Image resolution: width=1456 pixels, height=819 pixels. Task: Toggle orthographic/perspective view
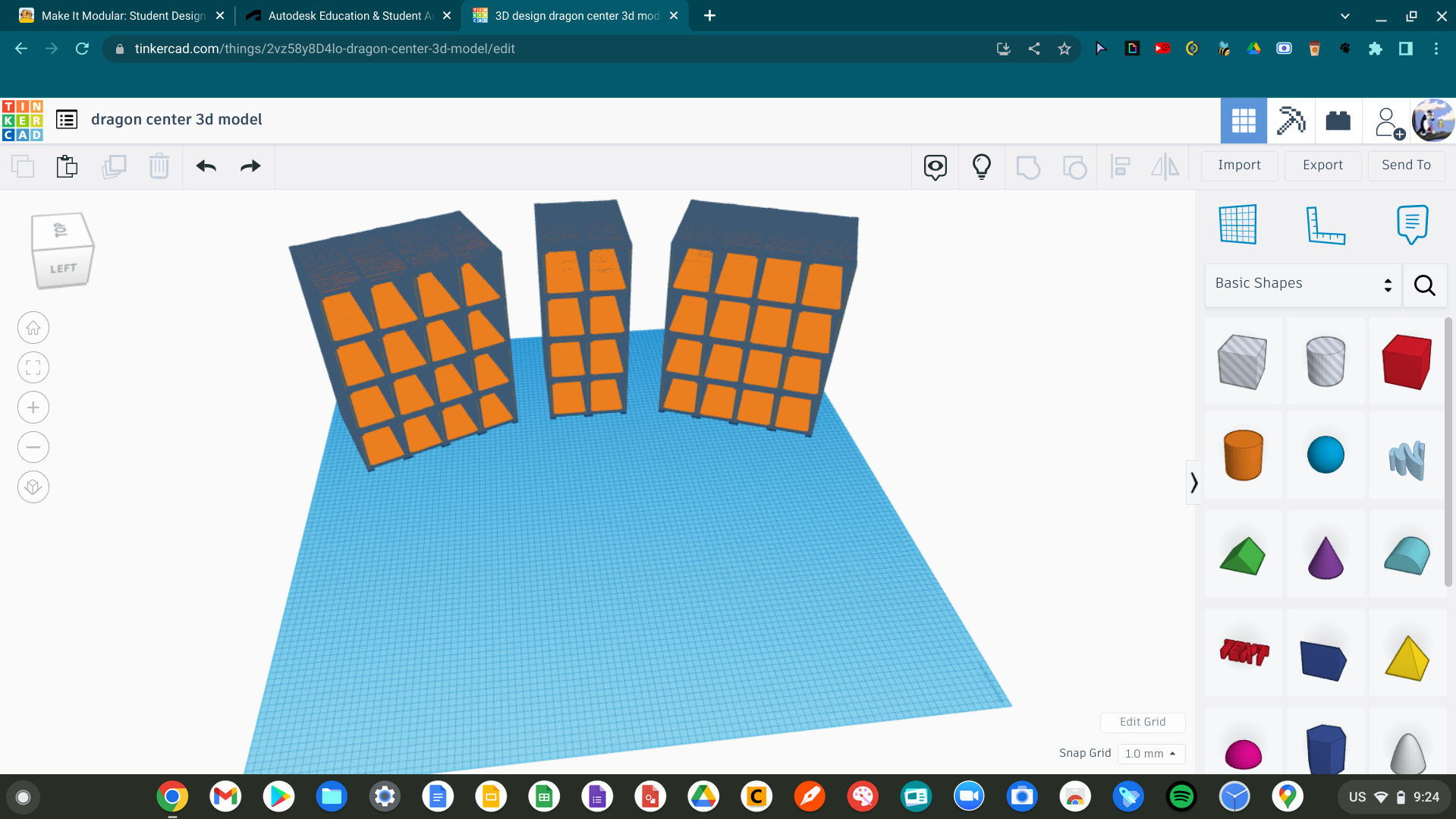click(x=33, y=487)
